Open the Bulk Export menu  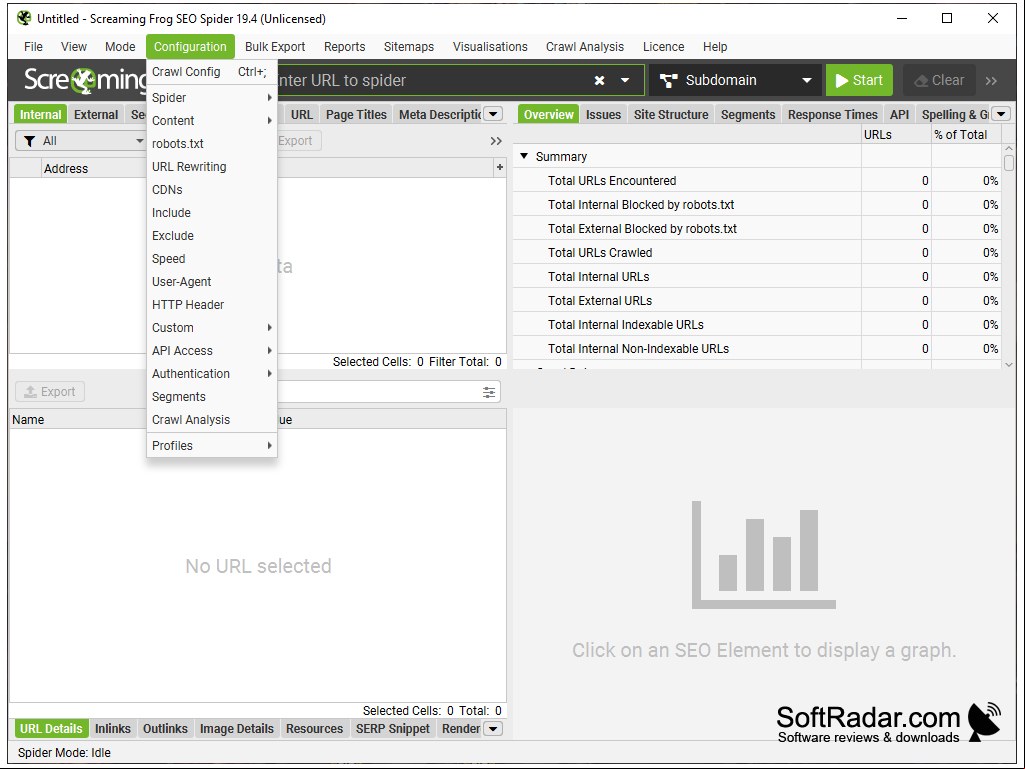click(275, 46)
